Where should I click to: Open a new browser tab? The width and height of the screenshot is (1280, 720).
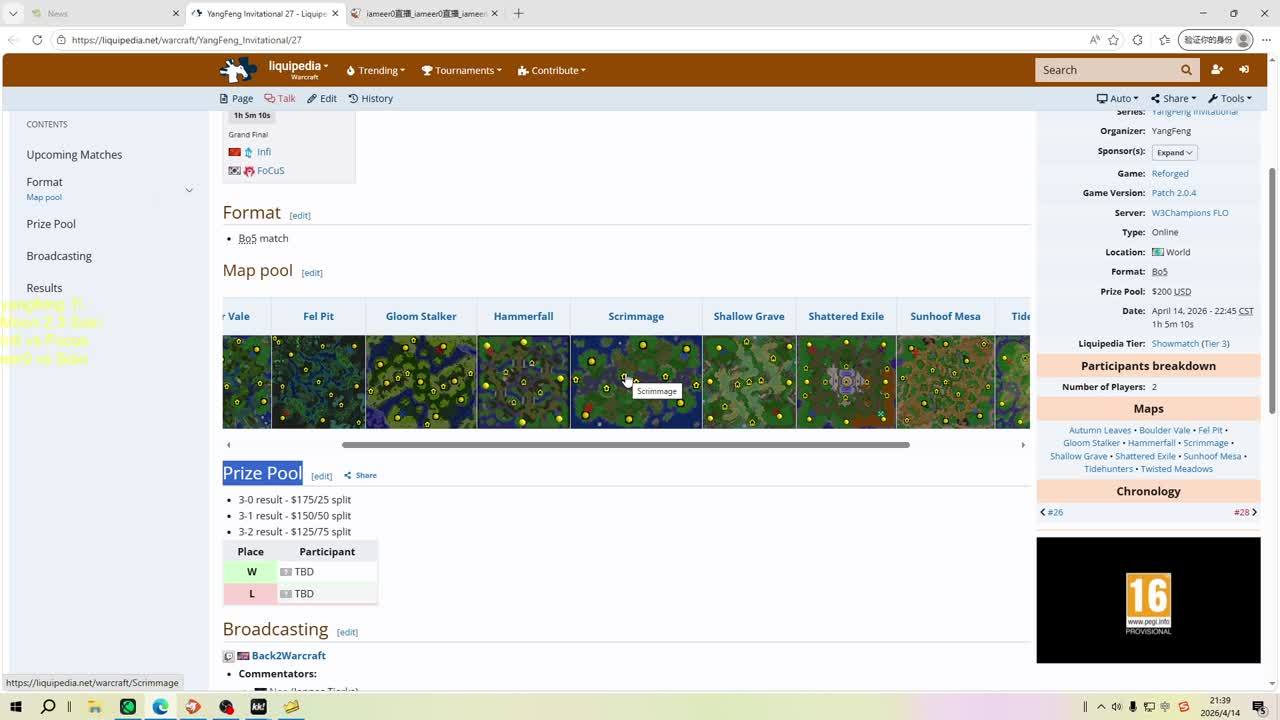518,13
